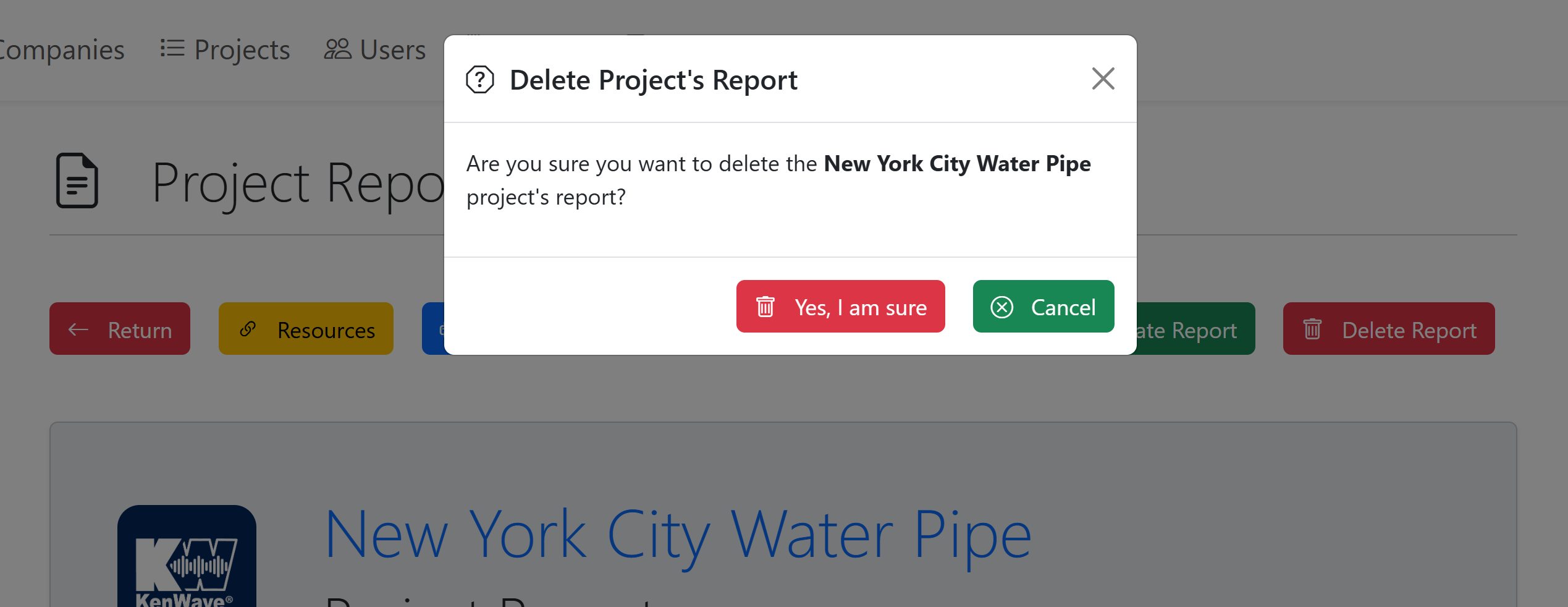The height and width of the screenshot is (607, 1568).
Task: Open the Companies navigation item
Action: pos(62,49)
